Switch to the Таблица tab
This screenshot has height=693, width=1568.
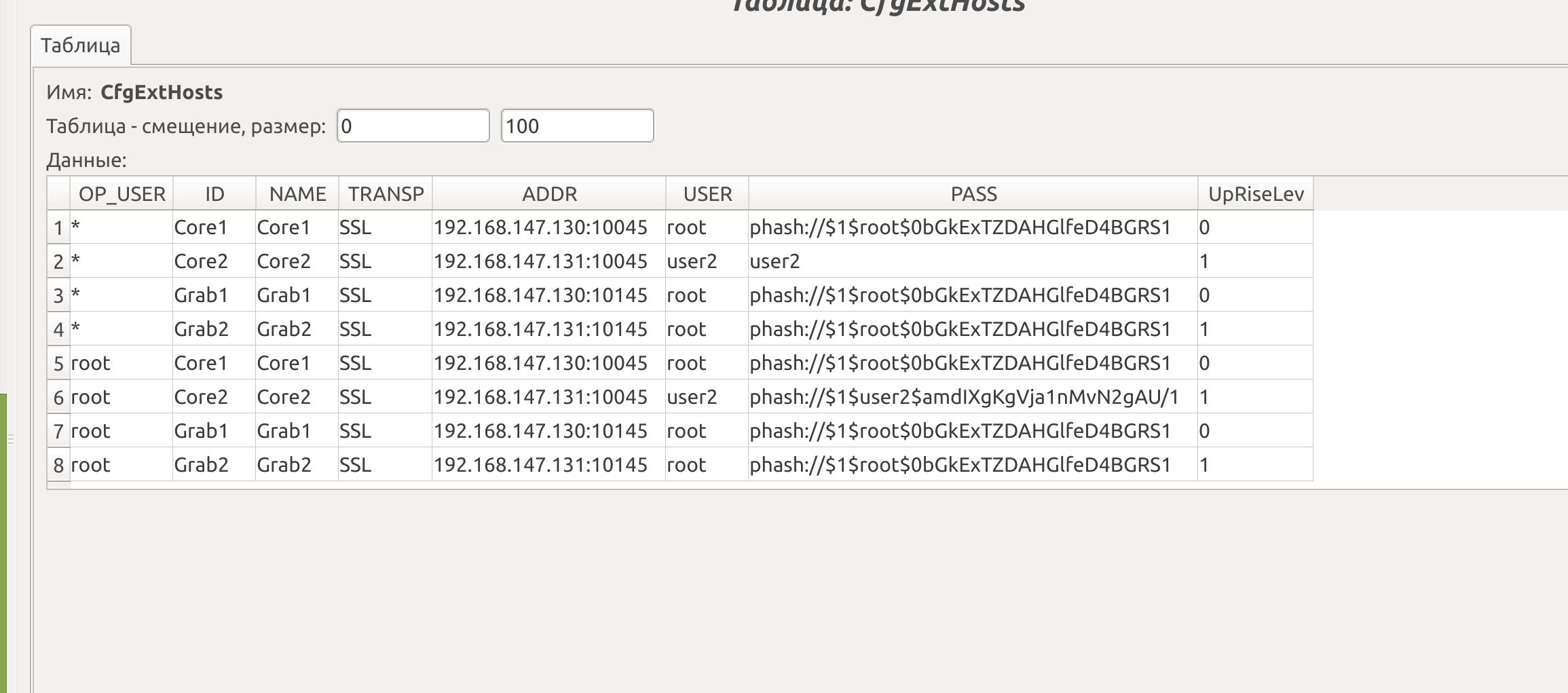pyautogui.click(x=80, y=45)
